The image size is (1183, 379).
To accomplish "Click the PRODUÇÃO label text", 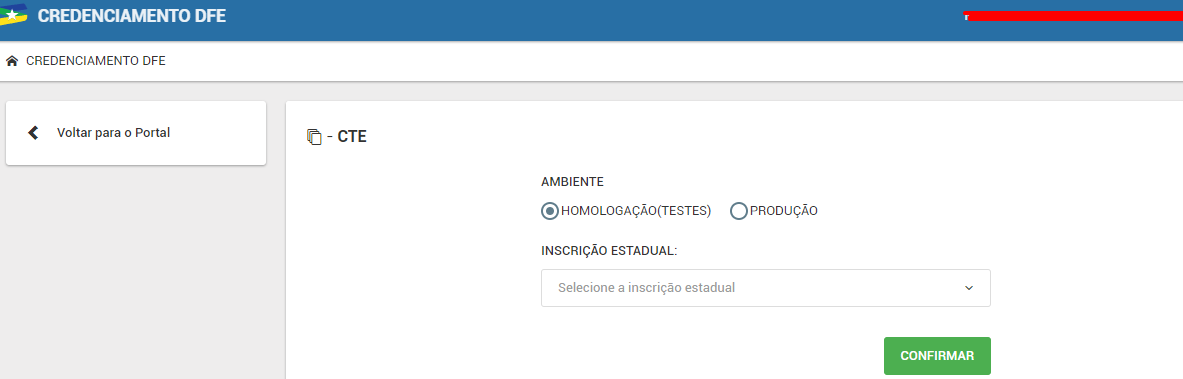I will (783, 211).
